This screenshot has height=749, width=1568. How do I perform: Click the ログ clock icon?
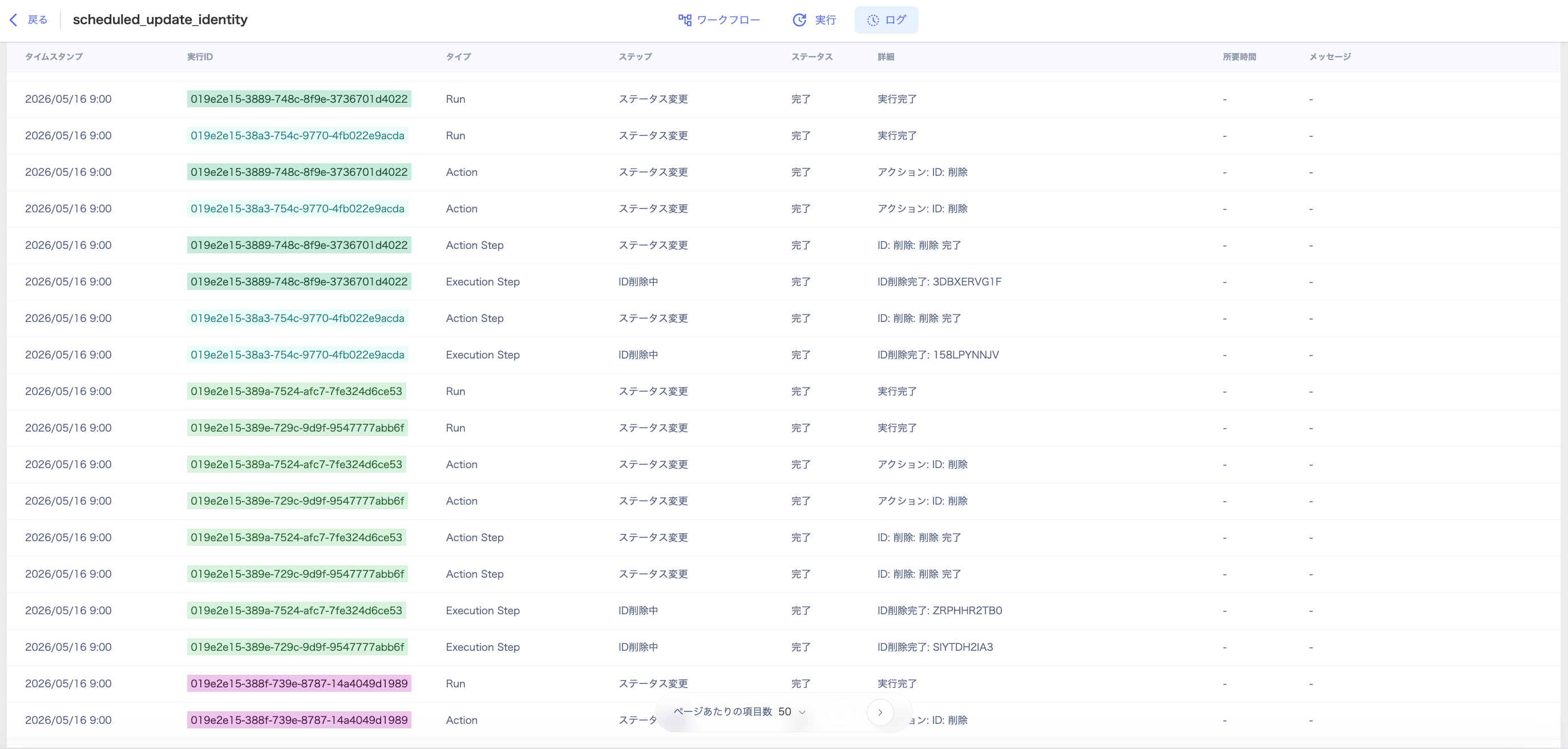[x=873, y=20]
